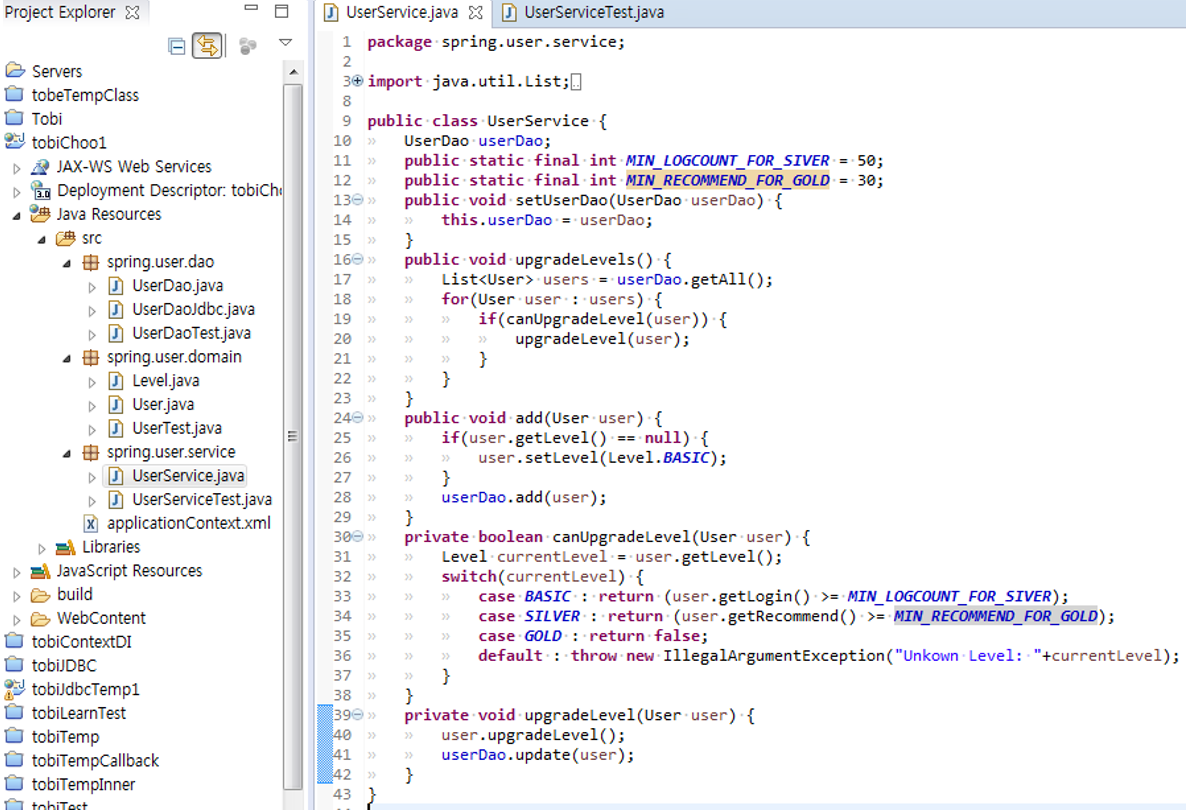1186x810 pixels.
Task: Expand the Deployment Descriptor node
Action: pos(17,191)
